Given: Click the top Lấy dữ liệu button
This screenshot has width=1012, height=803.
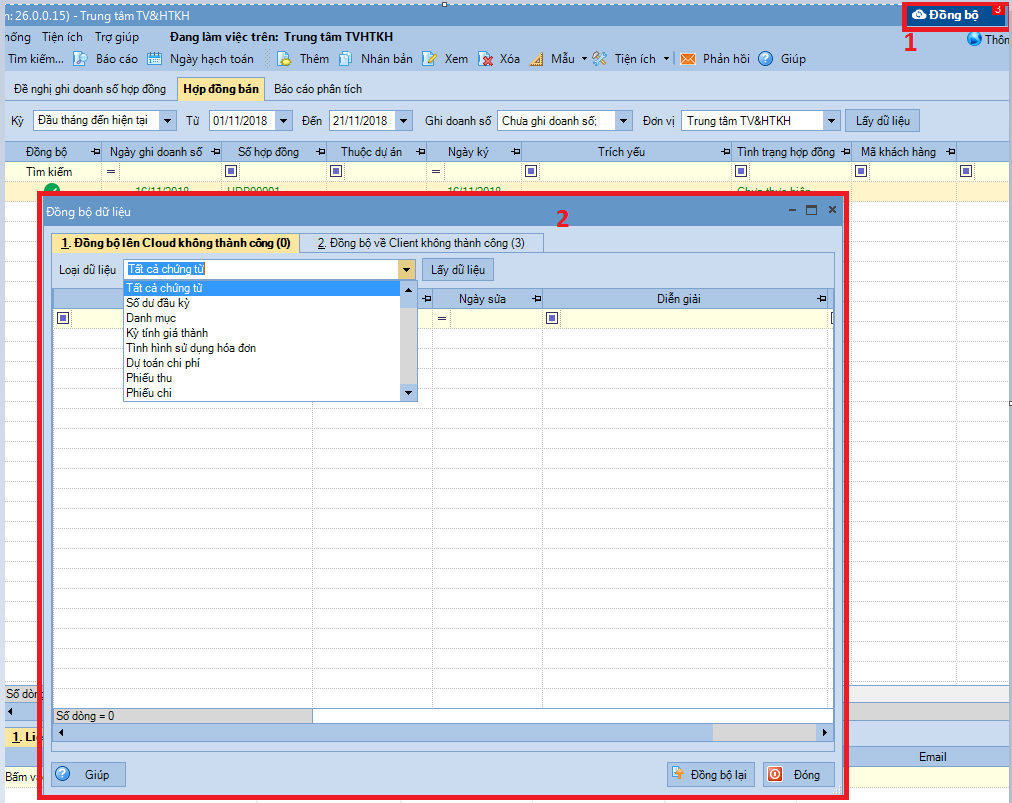Looking at the screenshot, I should tap(882, 121).
